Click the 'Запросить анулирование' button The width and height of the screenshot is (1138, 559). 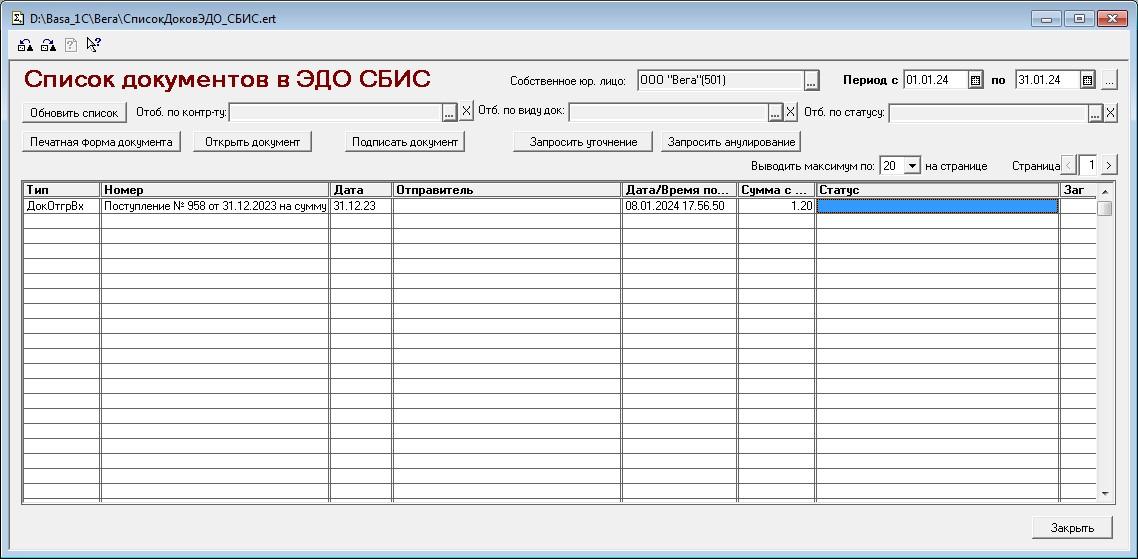731,142
